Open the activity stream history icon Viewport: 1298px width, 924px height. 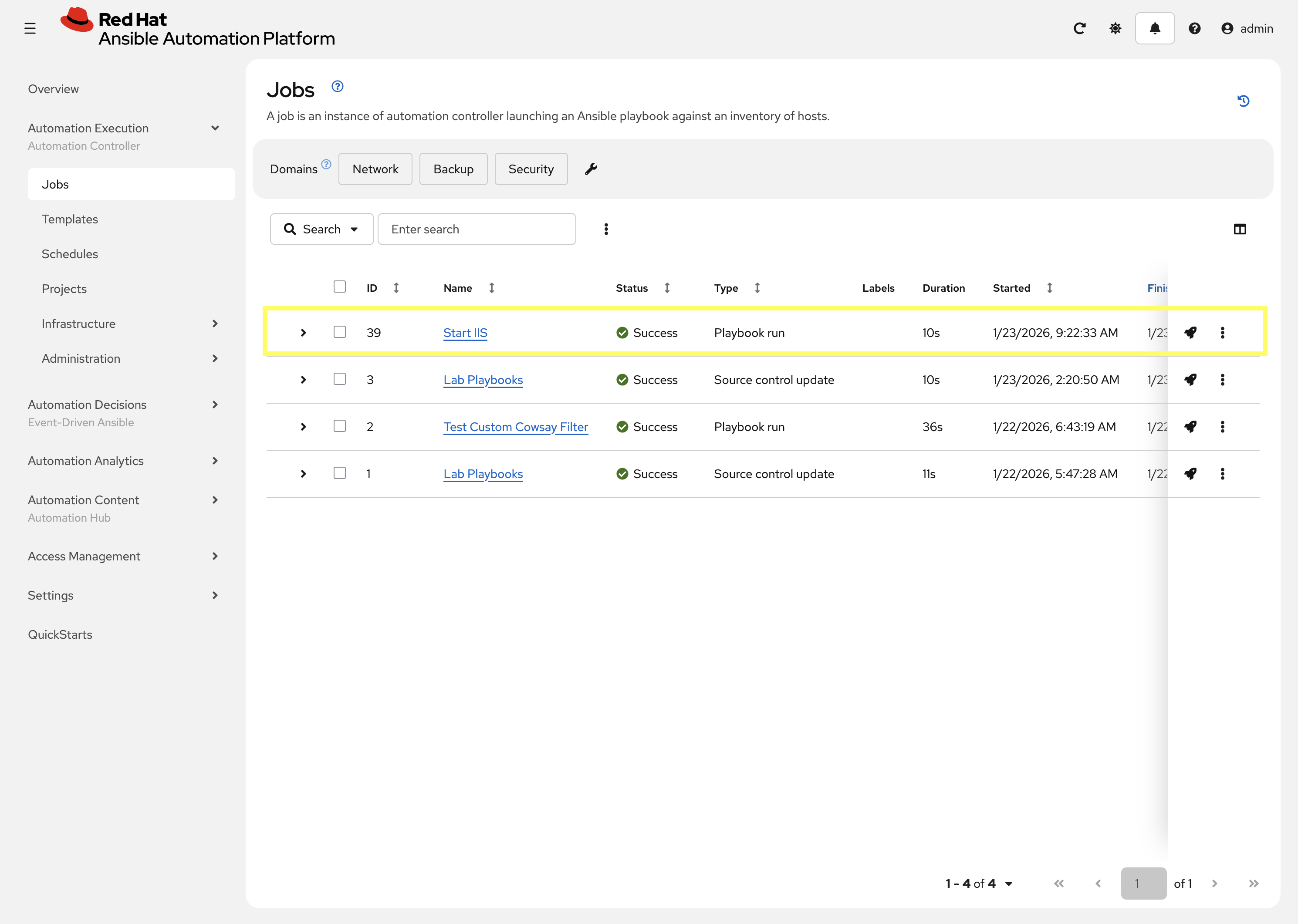pos(1244,101)
